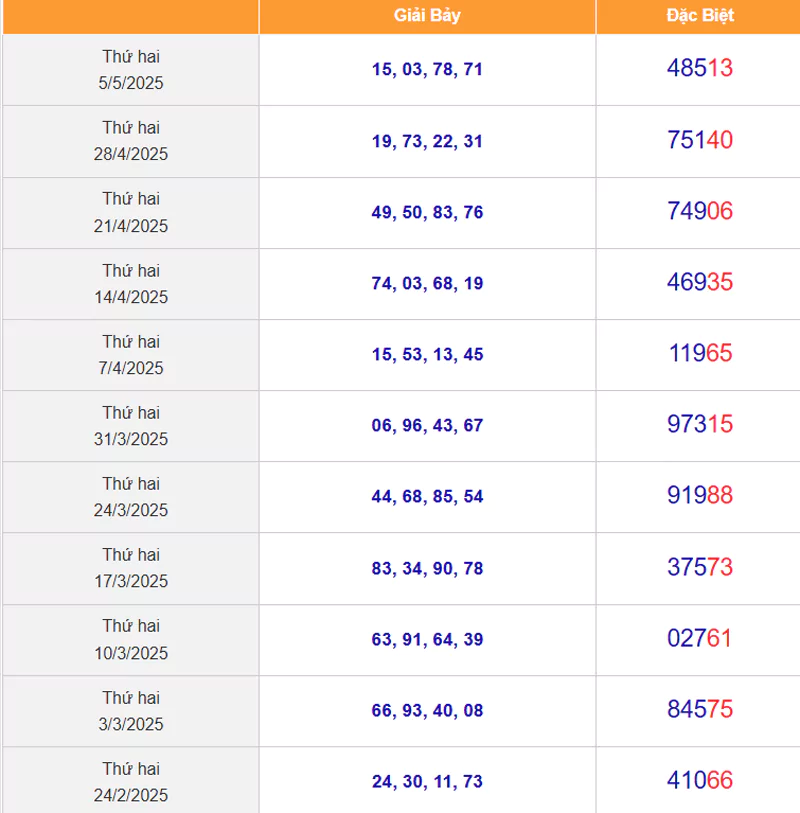
Task: Click Giải Bảy numbers 19, 73, 22, 31
Action: (x=427, y=141)
